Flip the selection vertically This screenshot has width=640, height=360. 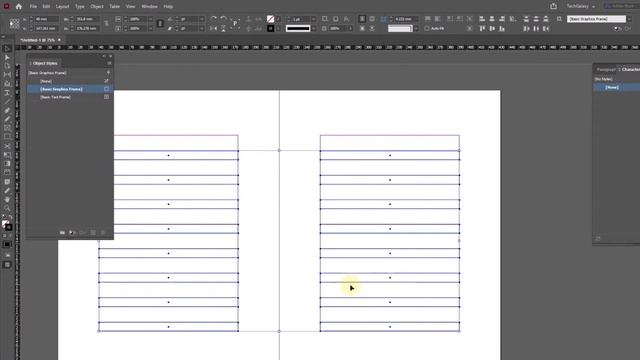[223, 28]
